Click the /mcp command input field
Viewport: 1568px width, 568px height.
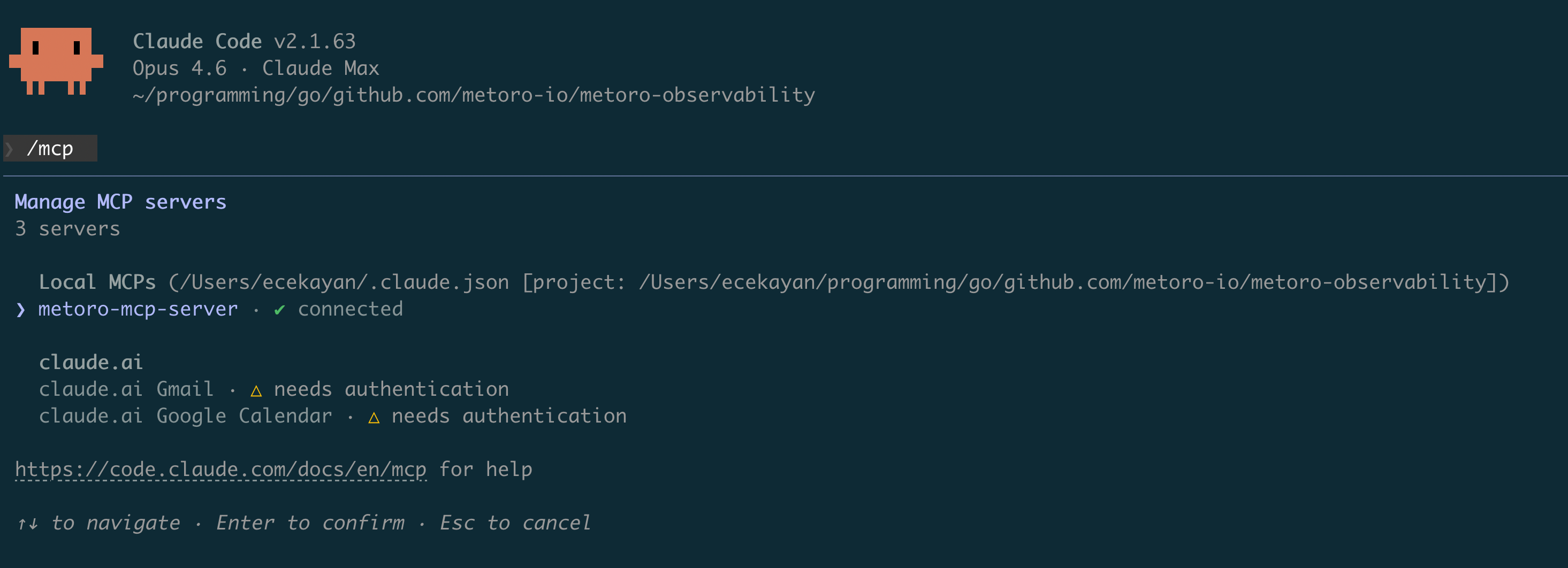(50, 148)
